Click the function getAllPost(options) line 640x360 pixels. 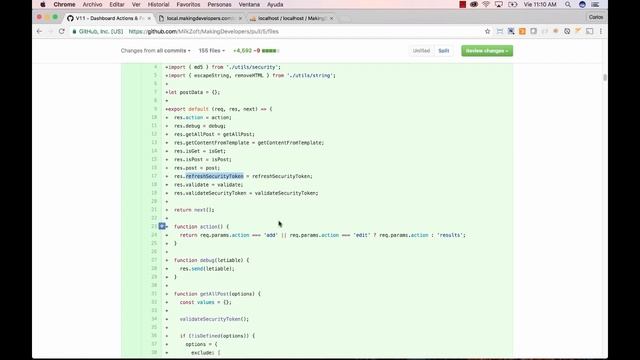[x=217, y=294]
